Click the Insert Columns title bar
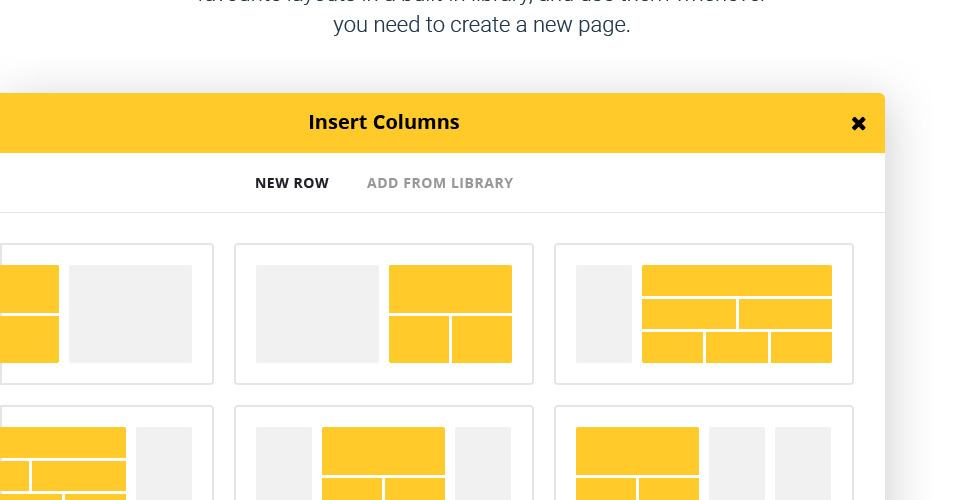 tap(384, 123)
